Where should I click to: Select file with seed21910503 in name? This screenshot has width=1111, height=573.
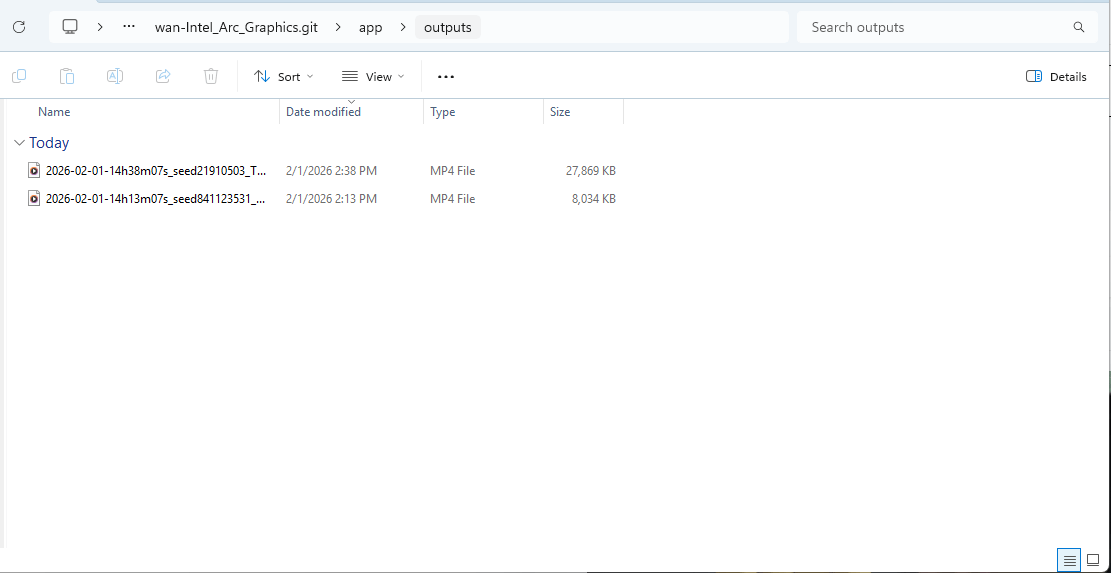[156, 171]
